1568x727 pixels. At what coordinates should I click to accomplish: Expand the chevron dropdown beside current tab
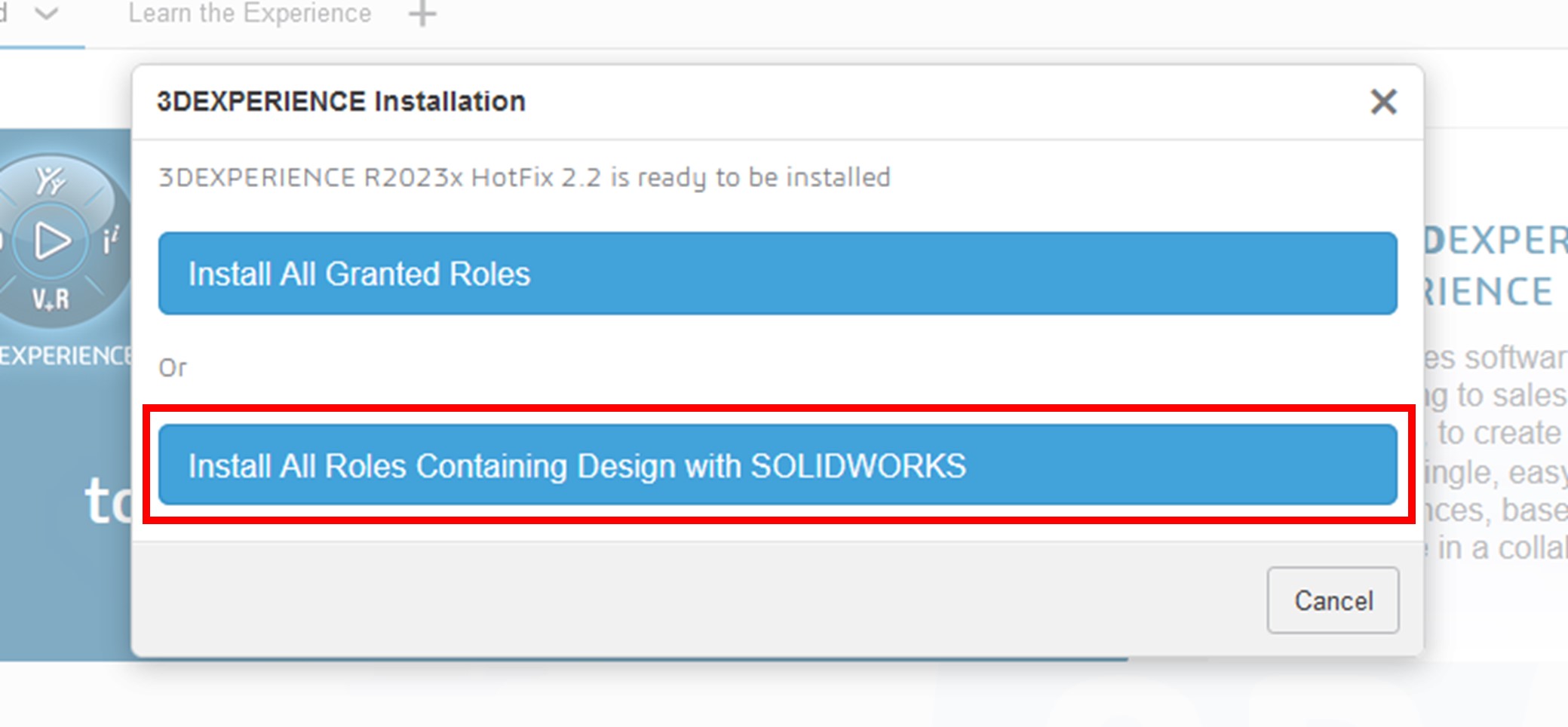(x=47, y=14)
